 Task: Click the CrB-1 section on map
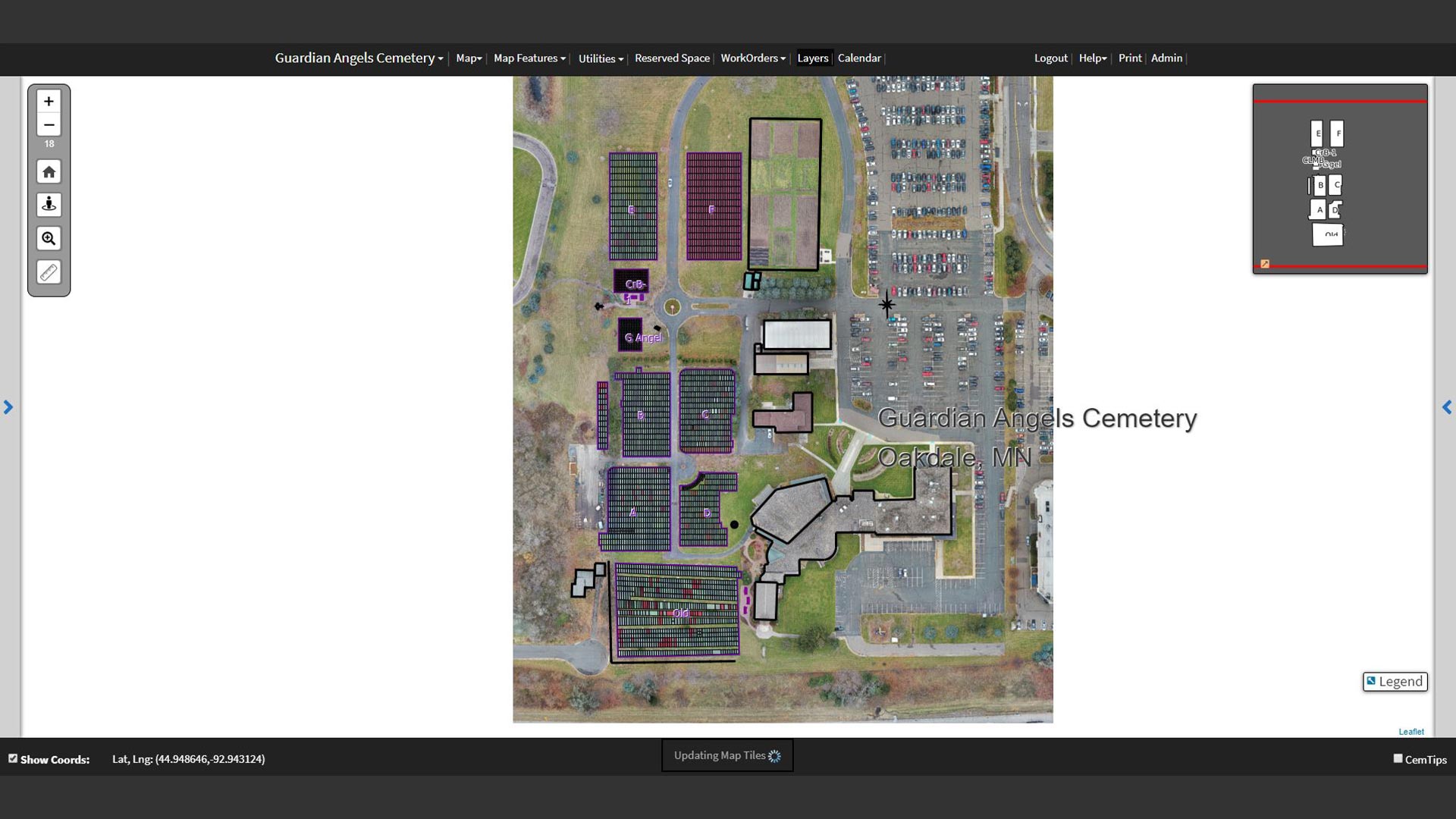point(632,282)
